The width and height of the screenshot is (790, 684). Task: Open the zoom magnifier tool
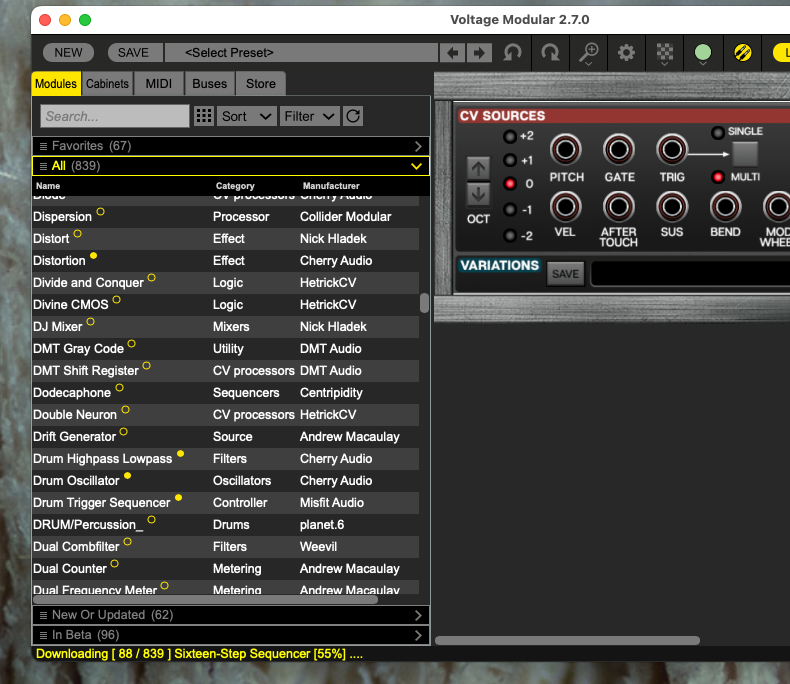[588, 53]
